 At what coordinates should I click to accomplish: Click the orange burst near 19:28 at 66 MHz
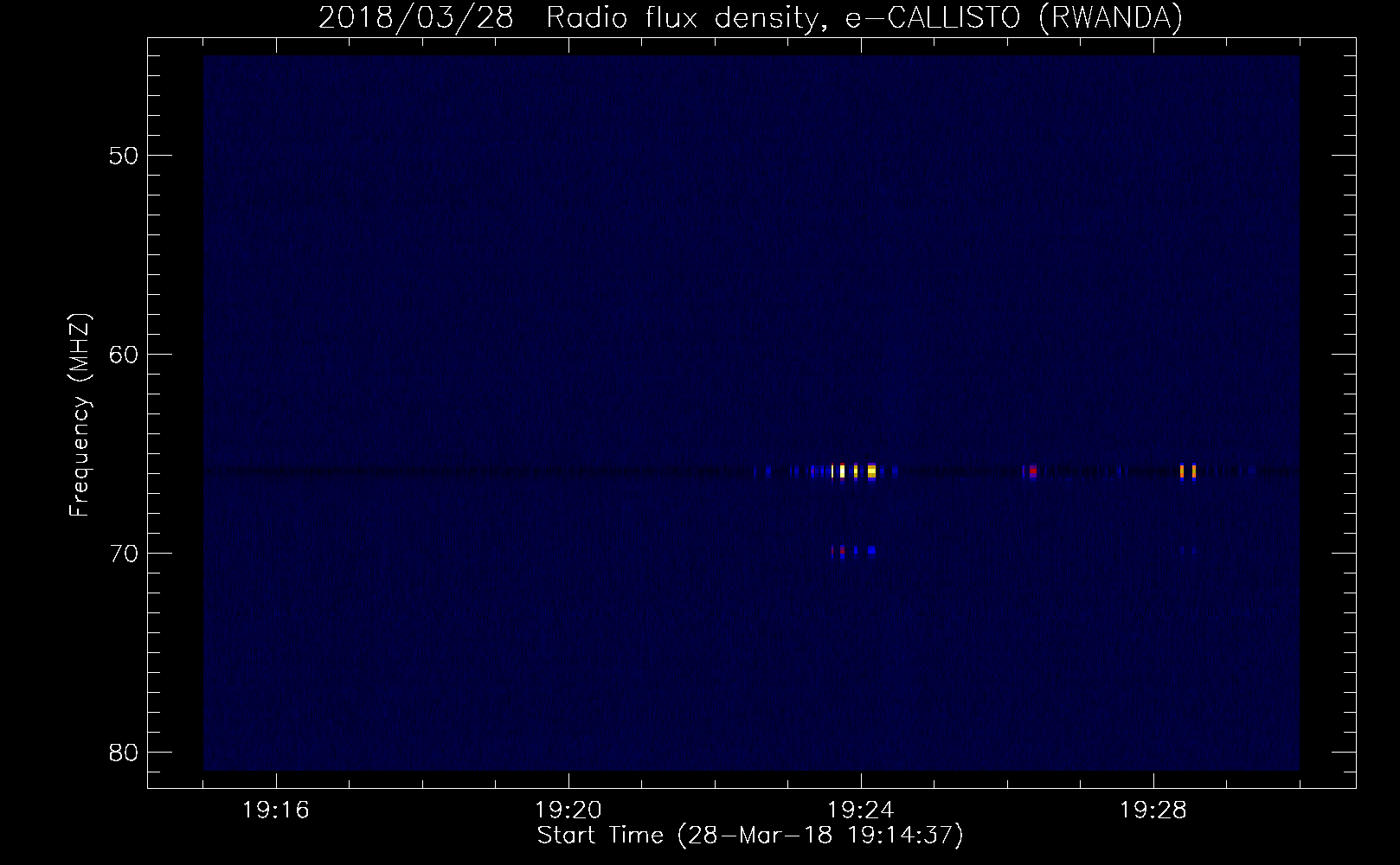click(x=1188, y=471)
